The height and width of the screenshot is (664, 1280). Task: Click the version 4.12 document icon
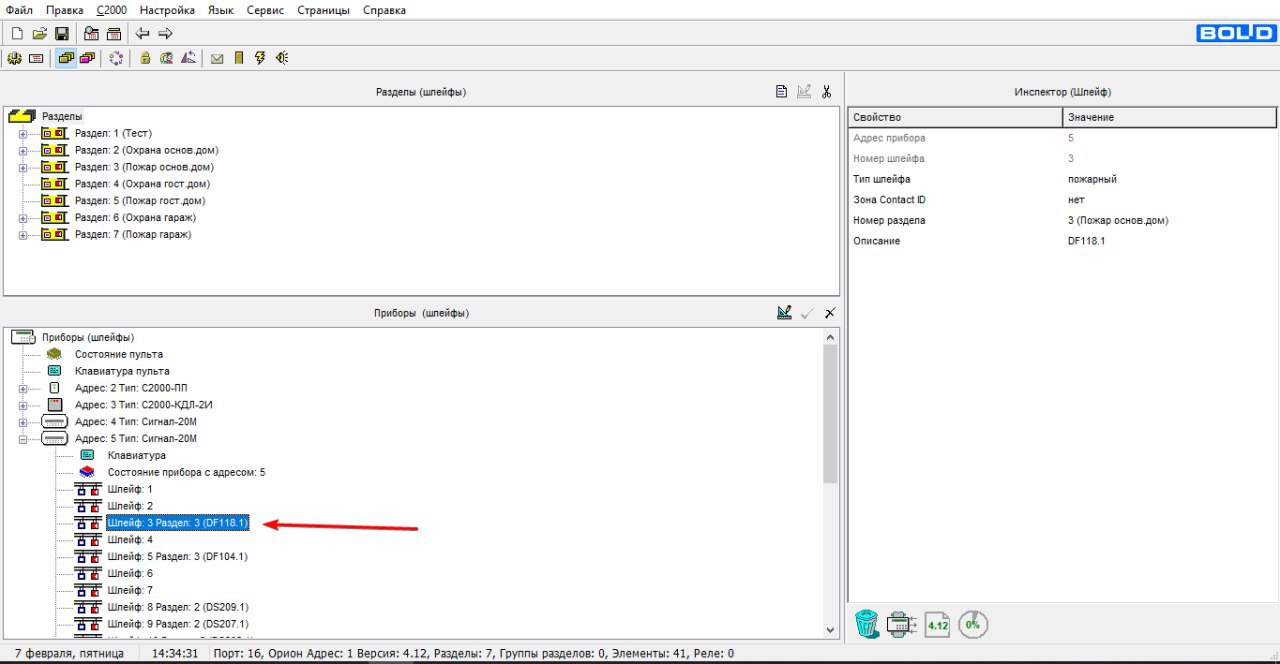click(x=937, y=625)
